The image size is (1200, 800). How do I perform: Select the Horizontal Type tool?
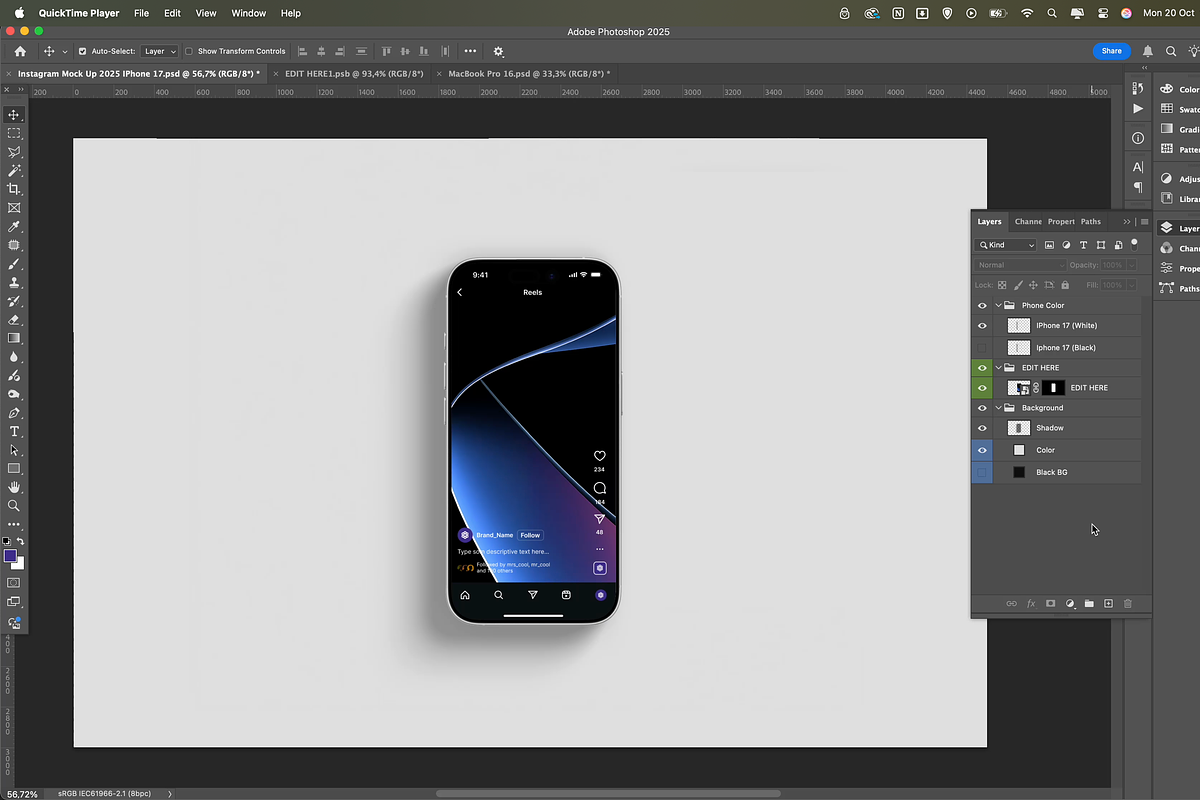pos(14,431)
